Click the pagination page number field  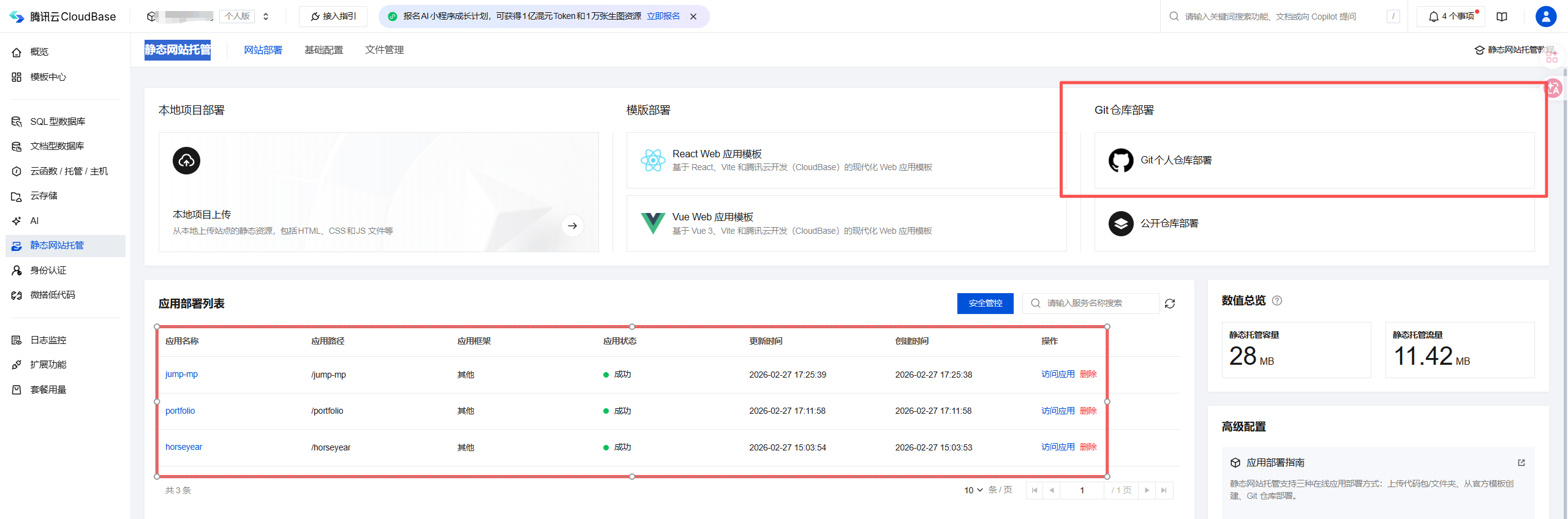(1082, 490)
